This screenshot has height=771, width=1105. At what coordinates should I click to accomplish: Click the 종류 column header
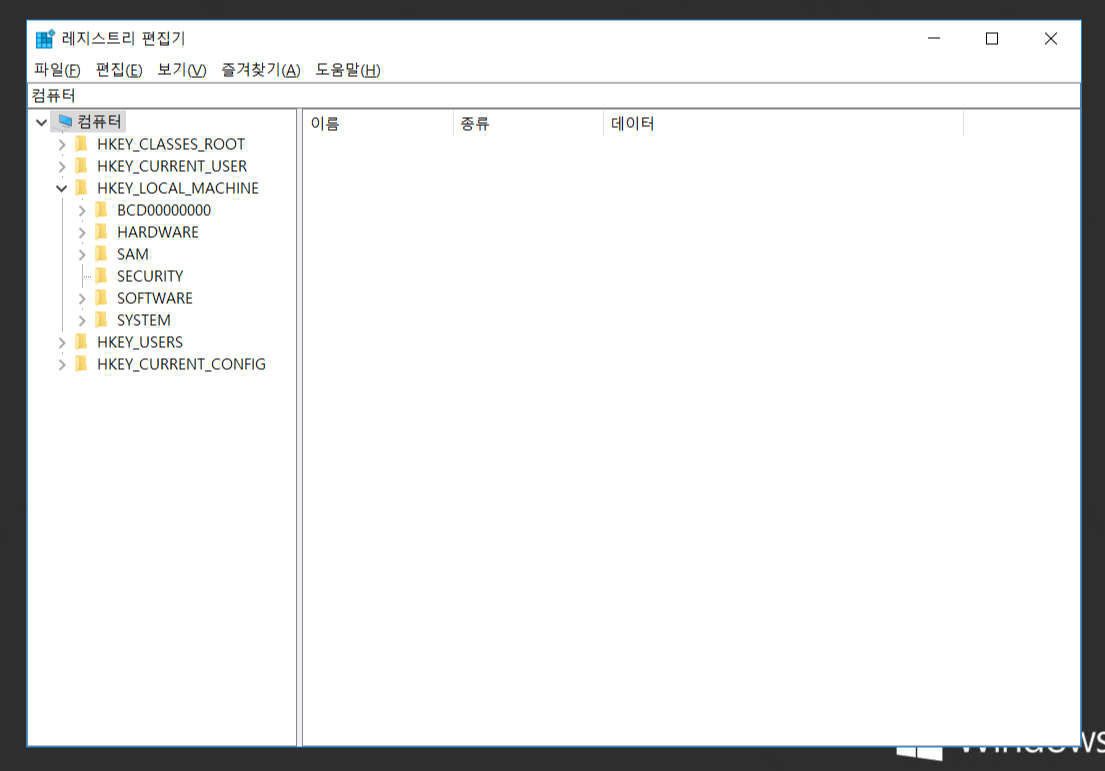coord(528,123)
